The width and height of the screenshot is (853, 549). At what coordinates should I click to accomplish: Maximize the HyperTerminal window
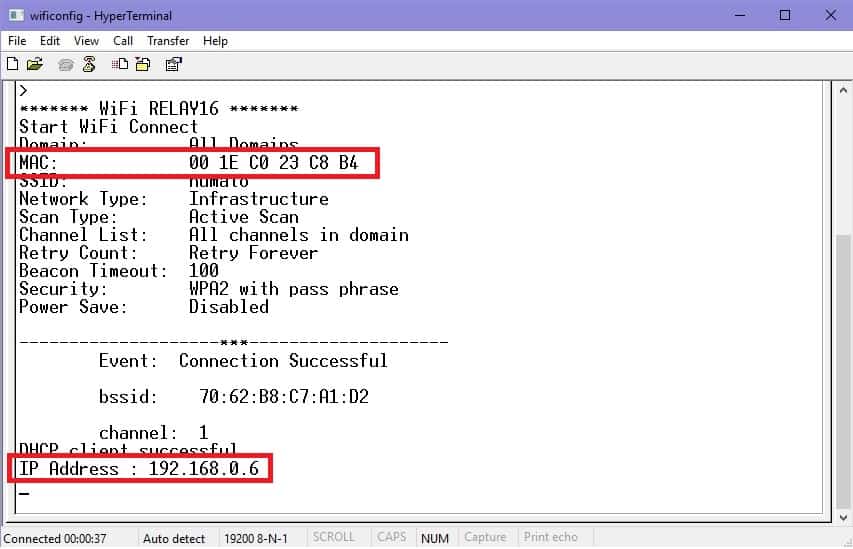[785, 15]
